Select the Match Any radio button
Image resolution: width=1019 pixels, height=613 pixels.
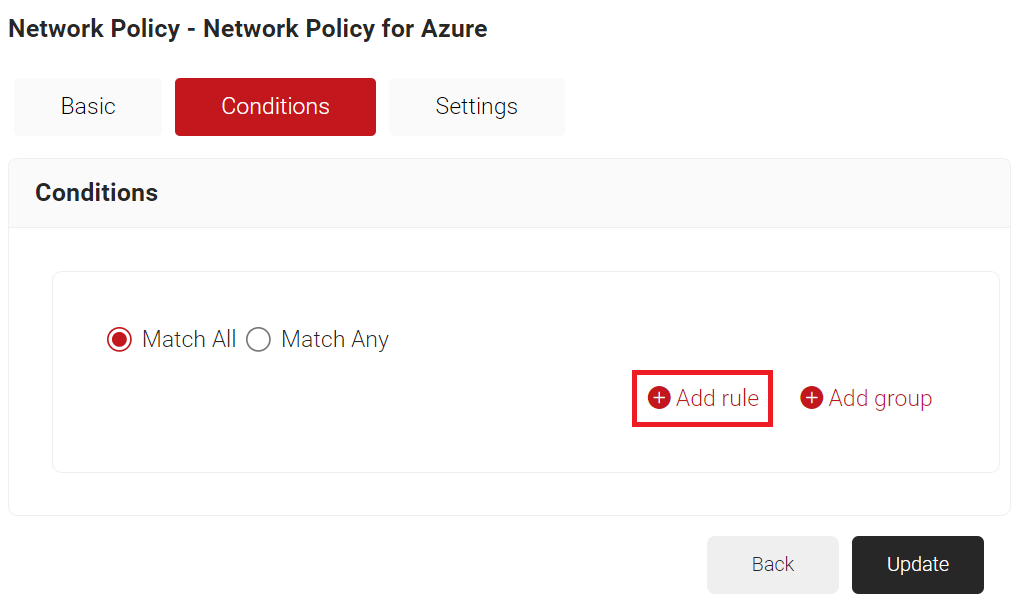[x=258, y=340]
